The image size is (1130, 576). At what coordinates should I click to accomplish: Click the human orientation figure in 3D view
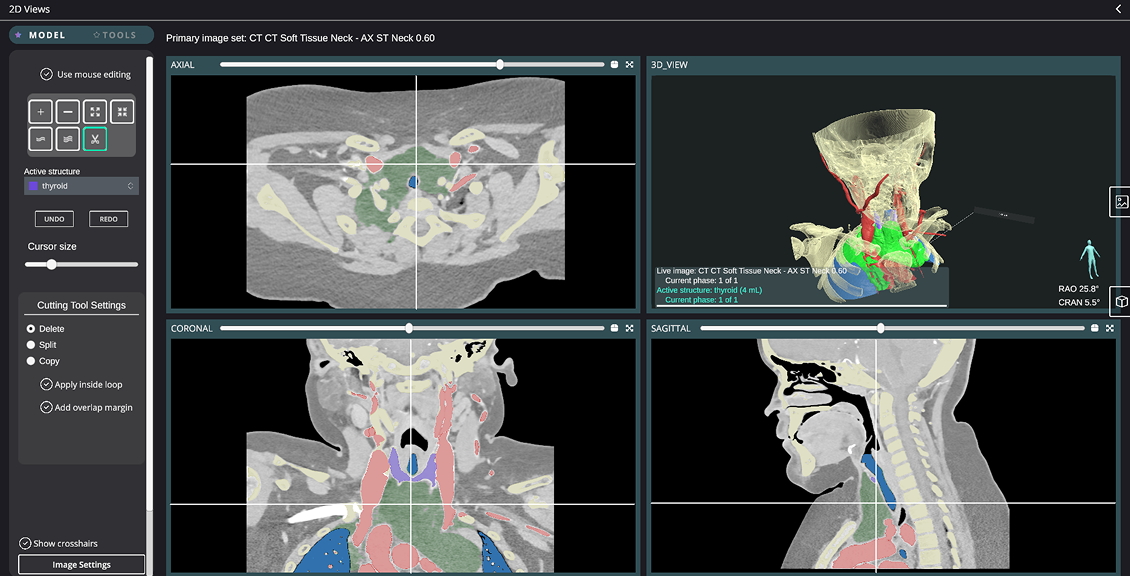pos(1090,260)
